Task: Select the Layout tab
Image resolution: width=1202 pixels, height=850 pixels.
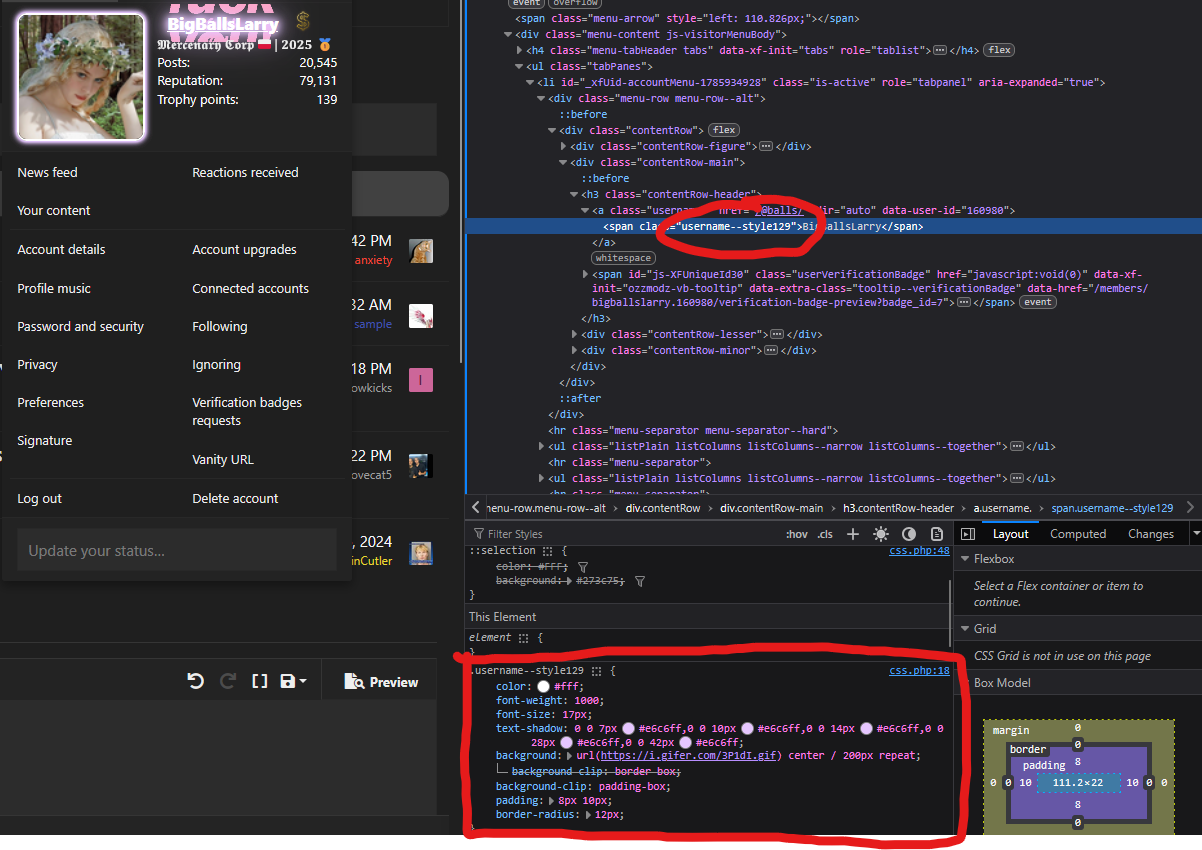Action: (x=1010, y=534)
